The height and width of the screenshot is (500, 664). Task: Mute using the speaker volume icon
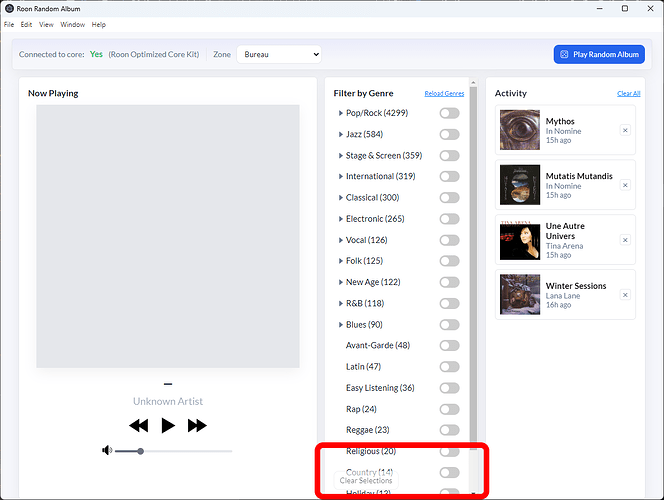[107, 451]
